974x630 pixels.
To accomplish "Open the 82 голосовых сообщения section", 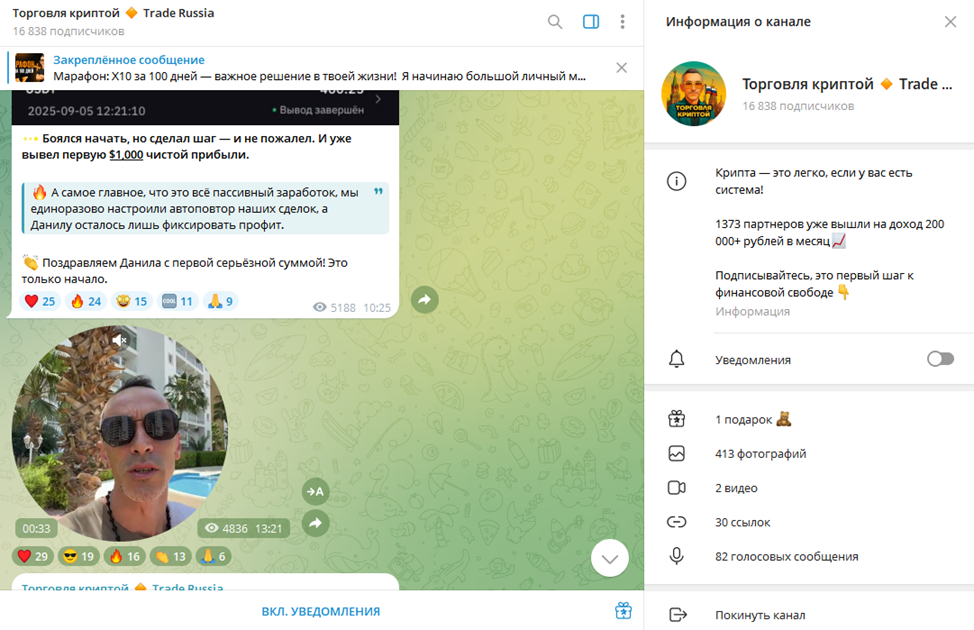I will [x=809, y=556].
